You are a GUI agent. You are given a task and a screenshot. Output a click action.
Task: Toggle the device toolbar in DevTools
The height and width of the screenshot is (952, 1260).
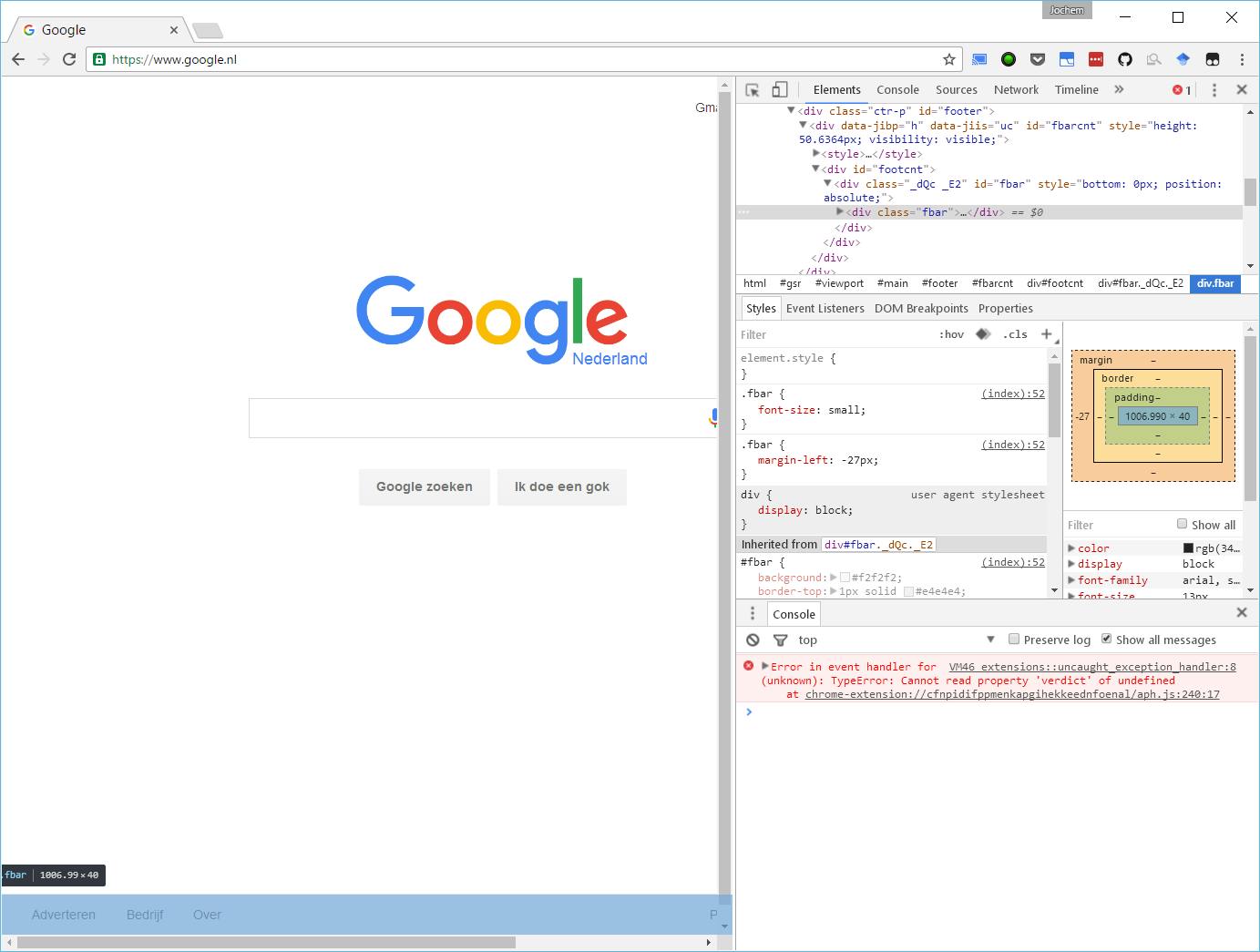coord(780,89)
